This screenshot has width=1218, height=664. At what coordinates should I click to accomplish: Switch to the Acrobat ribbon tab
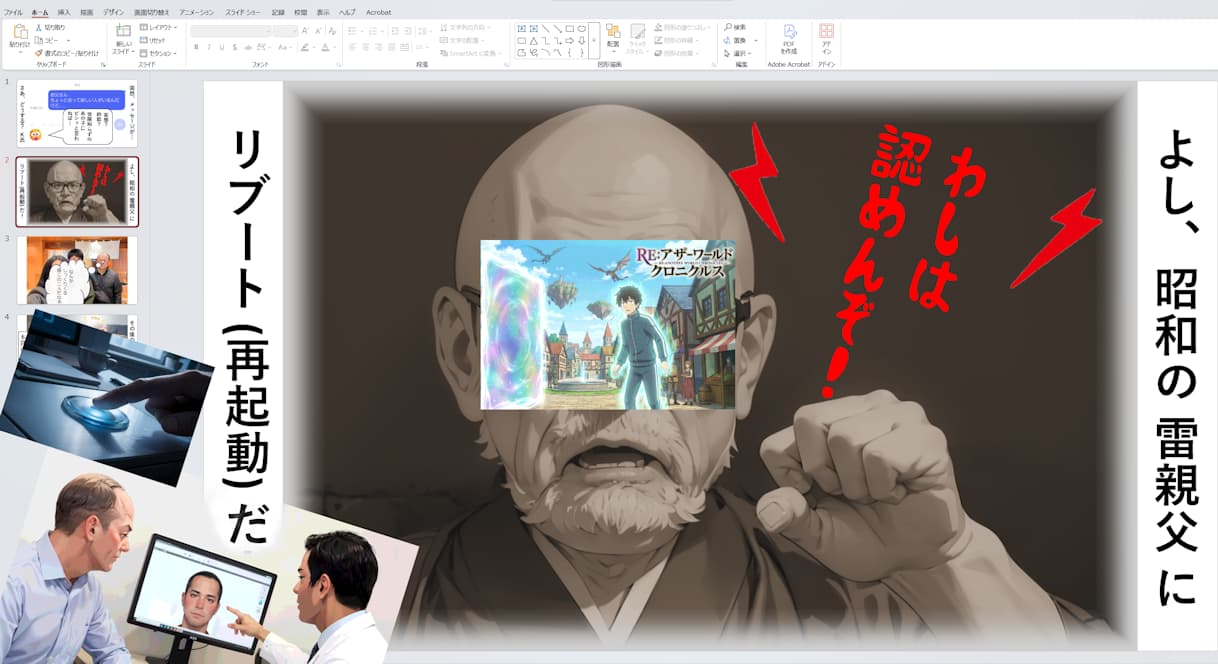coord(378,12)
